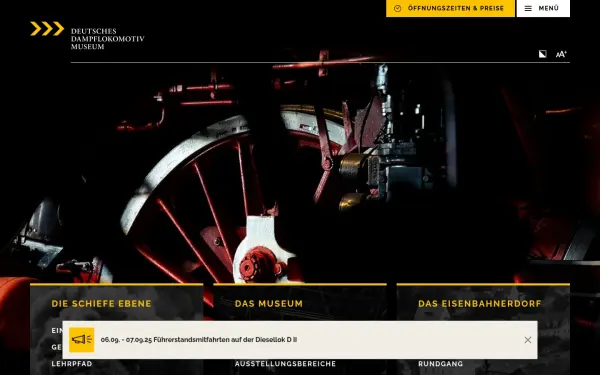
Task: Open Führerstandsmitfahrten auf der Diesellok announcement
Action: [x=199, y=340]
